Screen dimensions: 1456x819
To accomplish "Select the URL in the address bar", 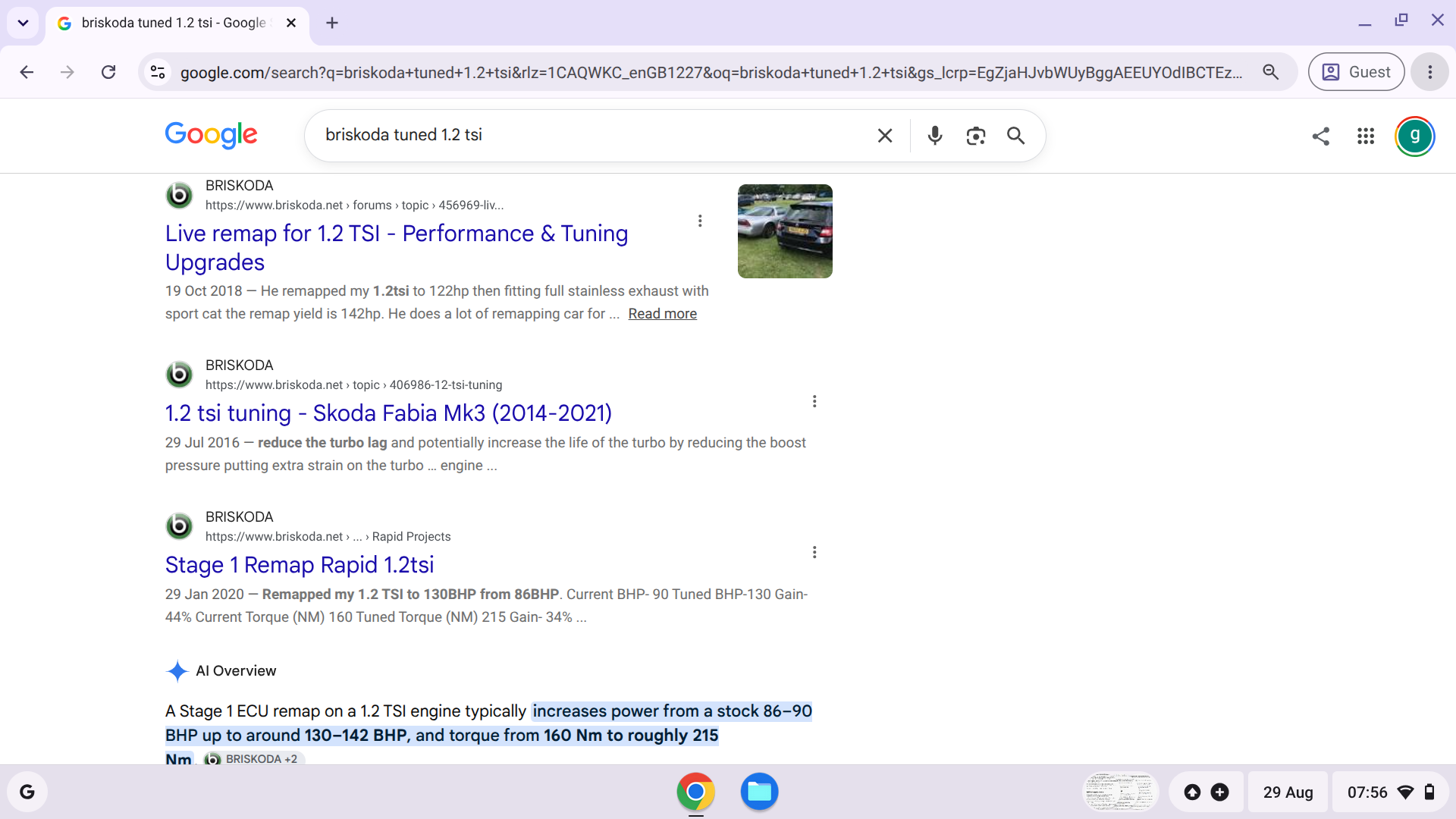I will point(711,72).
